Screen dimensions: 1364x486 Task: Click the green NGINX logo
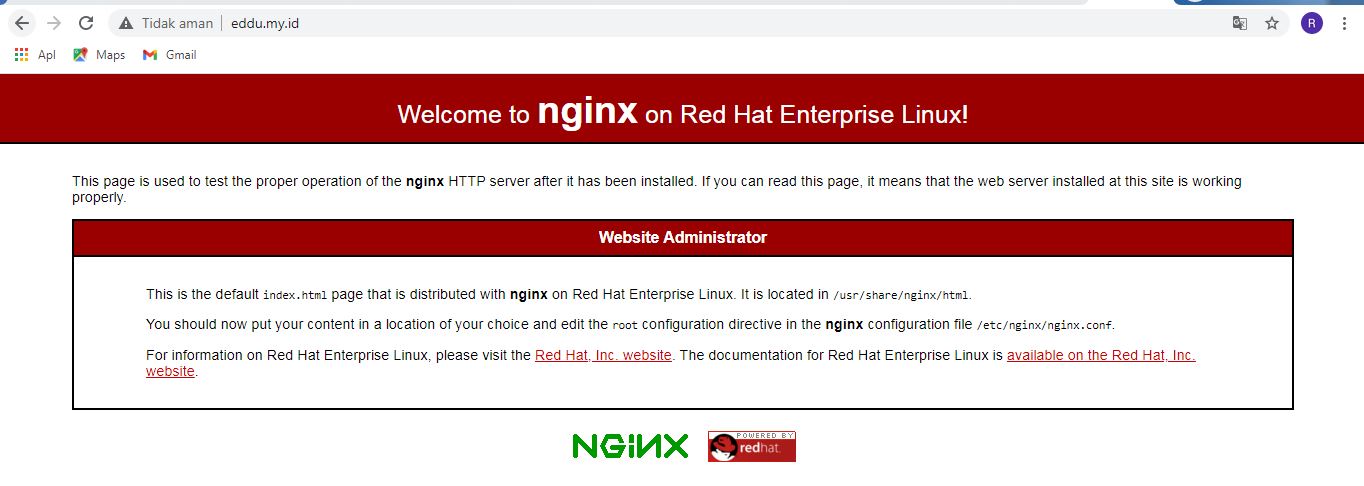[x=630, y=446]
